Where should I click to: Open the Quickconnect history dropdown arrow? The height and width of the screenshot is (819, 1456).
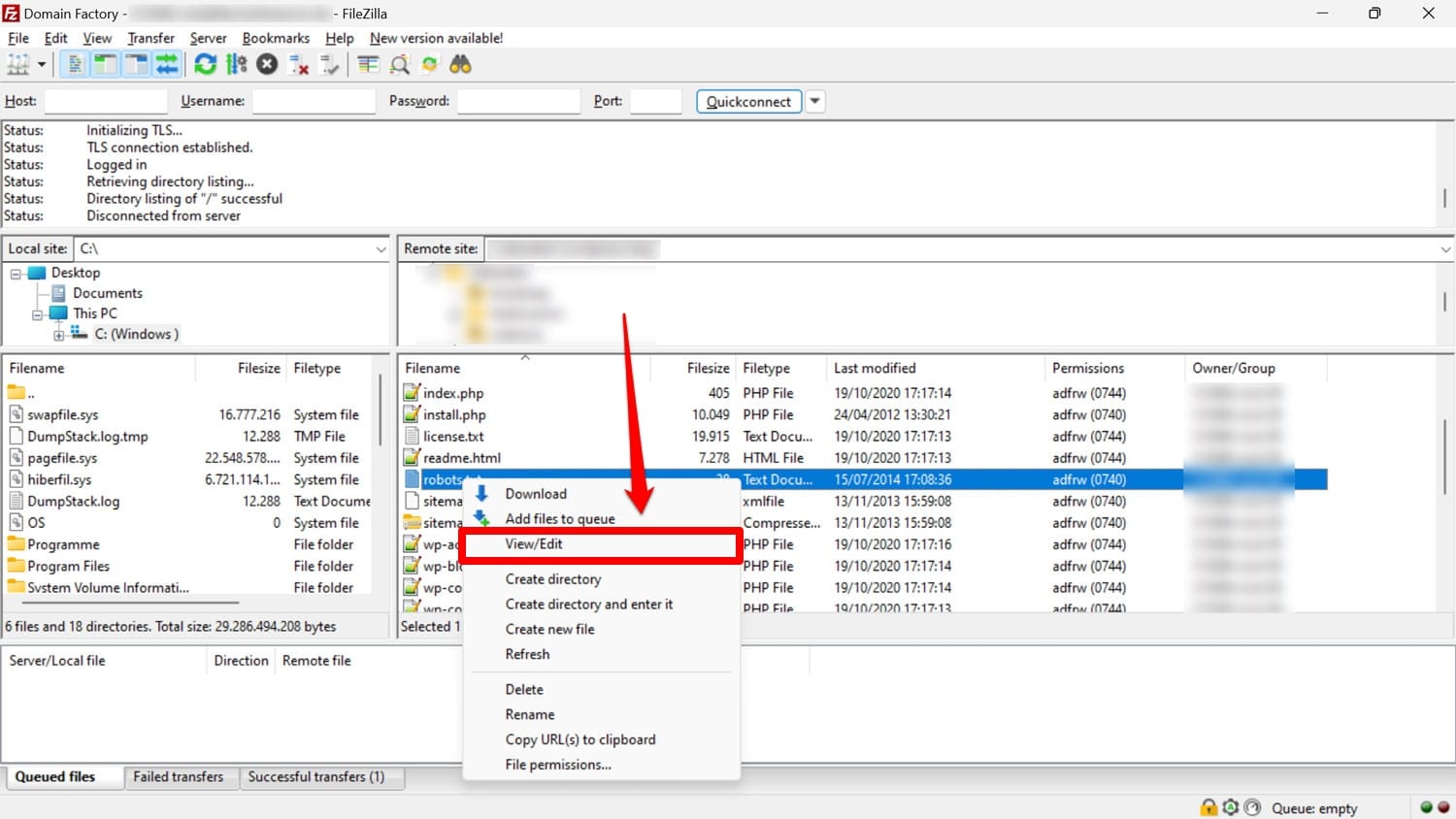(815, 101)
